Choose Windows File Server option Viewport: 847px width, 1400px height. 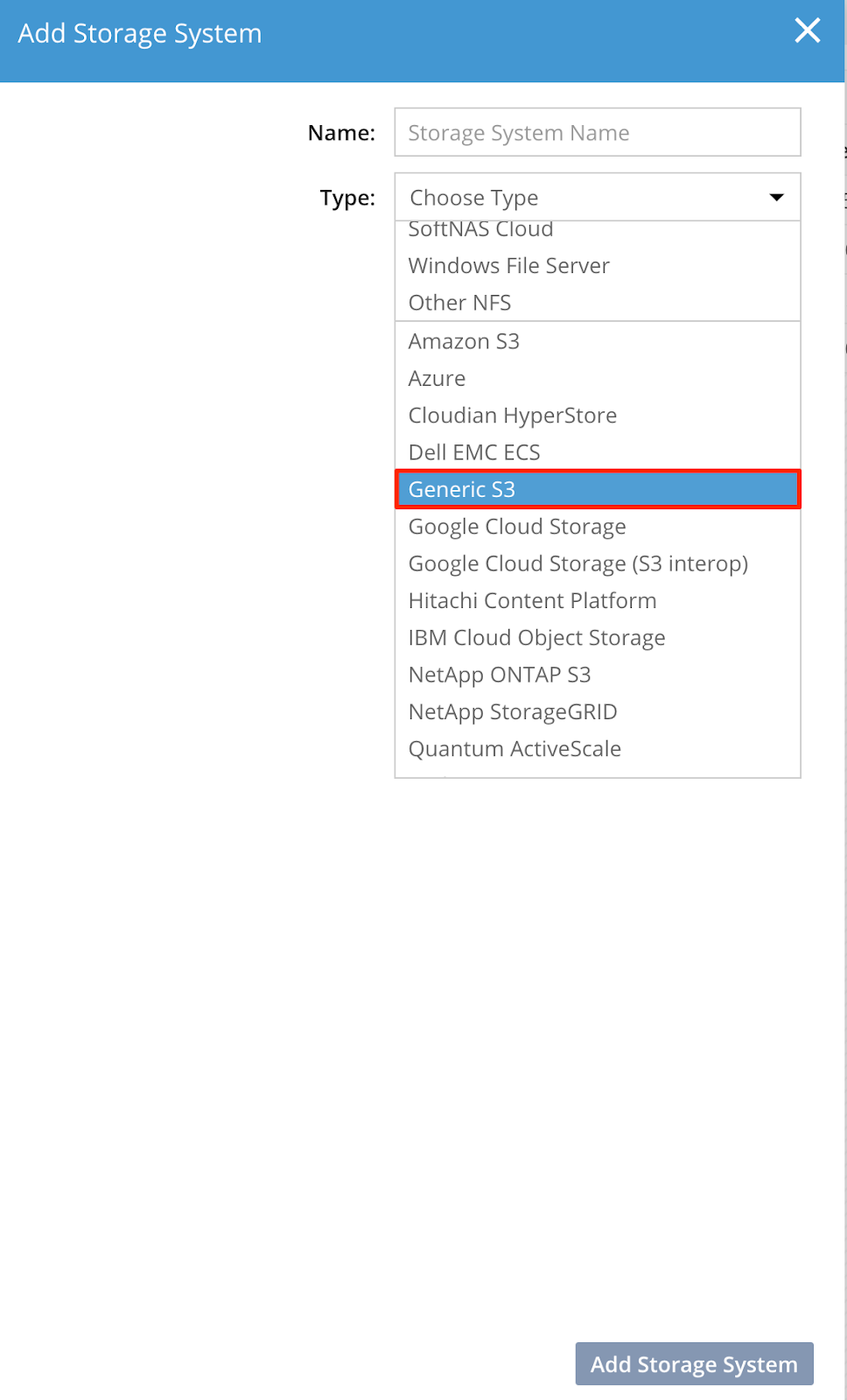508,266
